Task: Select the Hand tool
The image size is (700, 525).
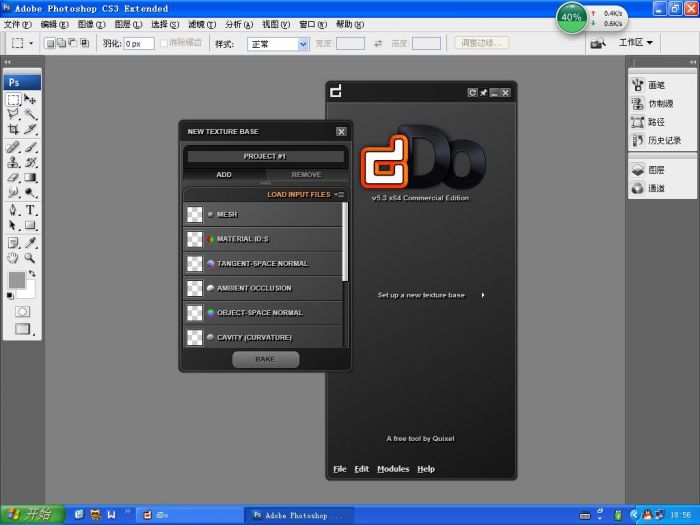Action: 13,258
